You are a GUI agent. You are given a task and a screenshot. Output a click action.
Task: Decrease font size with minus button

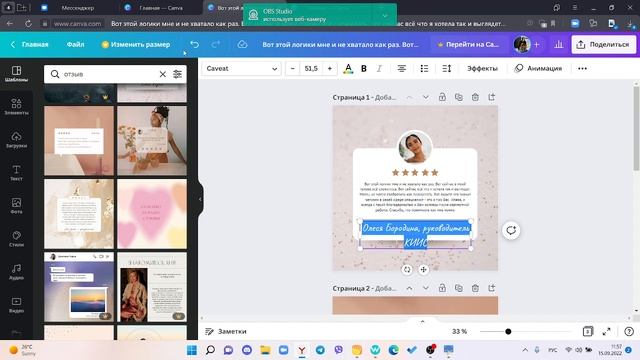point(293,69)
